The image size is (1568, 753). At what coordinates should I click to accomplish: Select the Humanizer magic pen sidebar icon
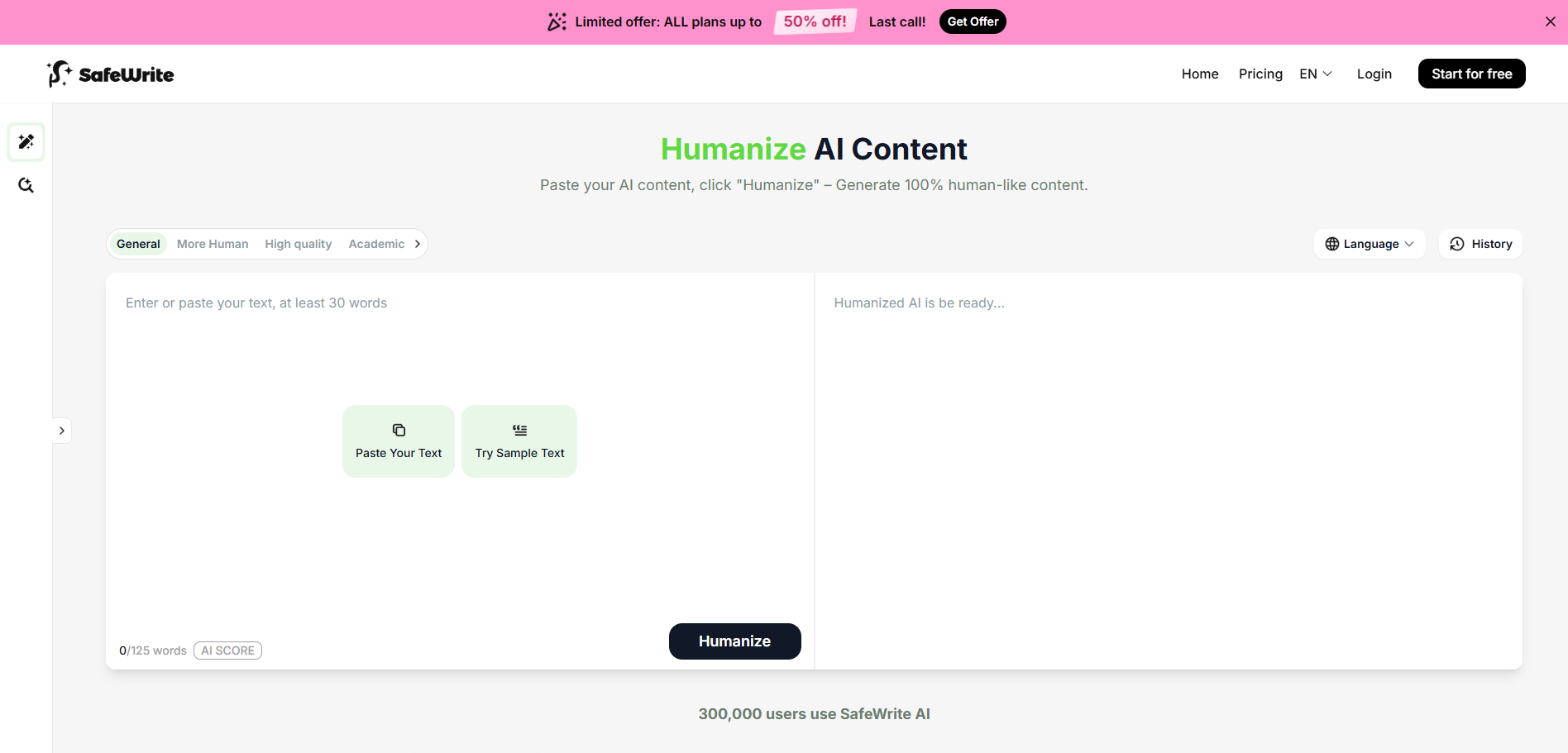26,142
